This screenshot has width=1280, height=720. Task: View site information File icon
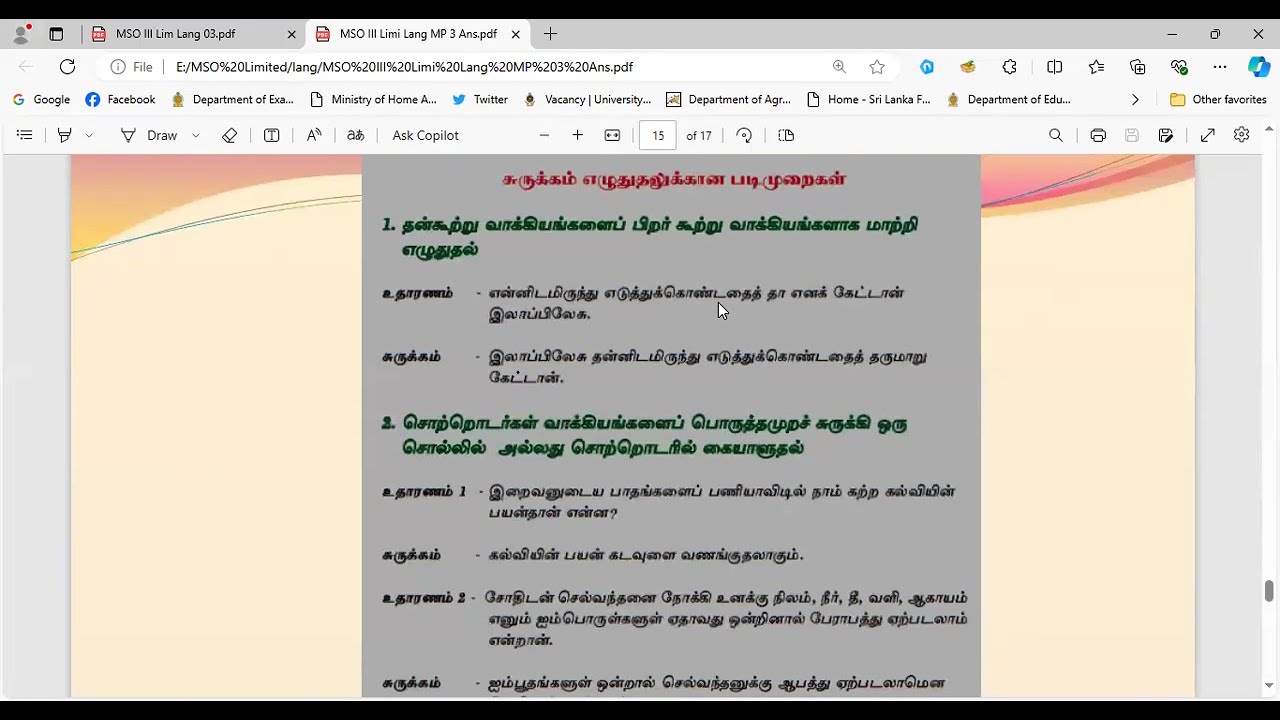pyautogui.click(x=132, y=67)
